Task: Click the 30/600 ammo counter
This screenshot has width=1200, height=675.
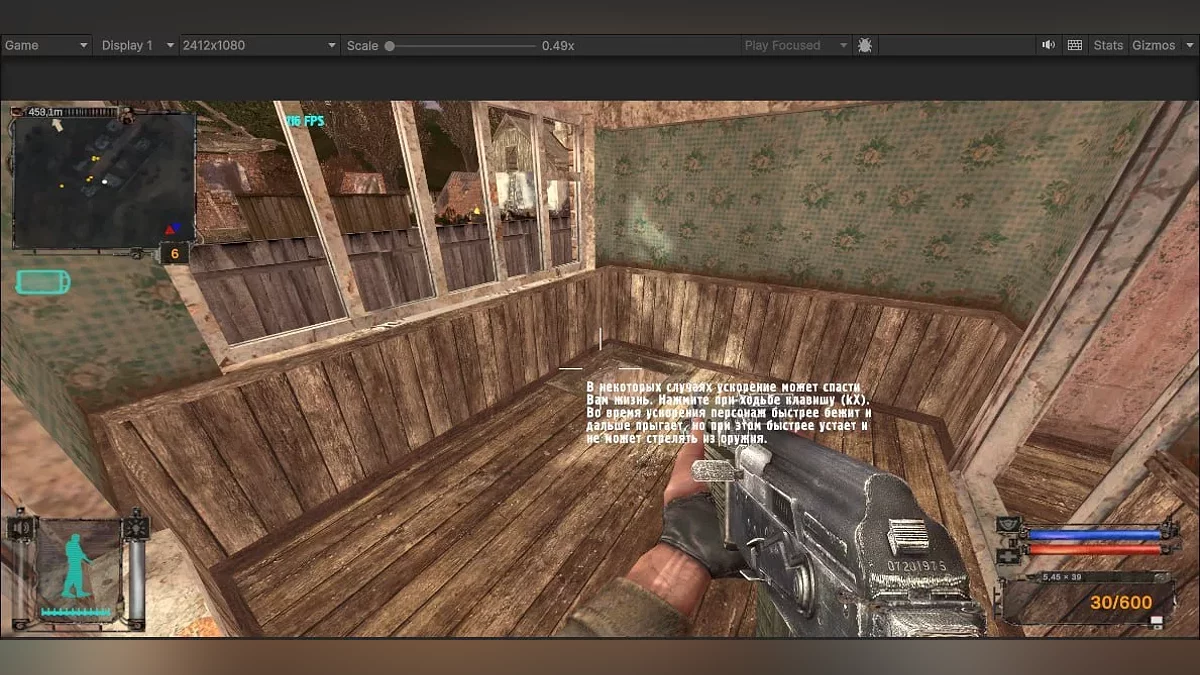Action: pyautogui.click(x=1121, y=603)
